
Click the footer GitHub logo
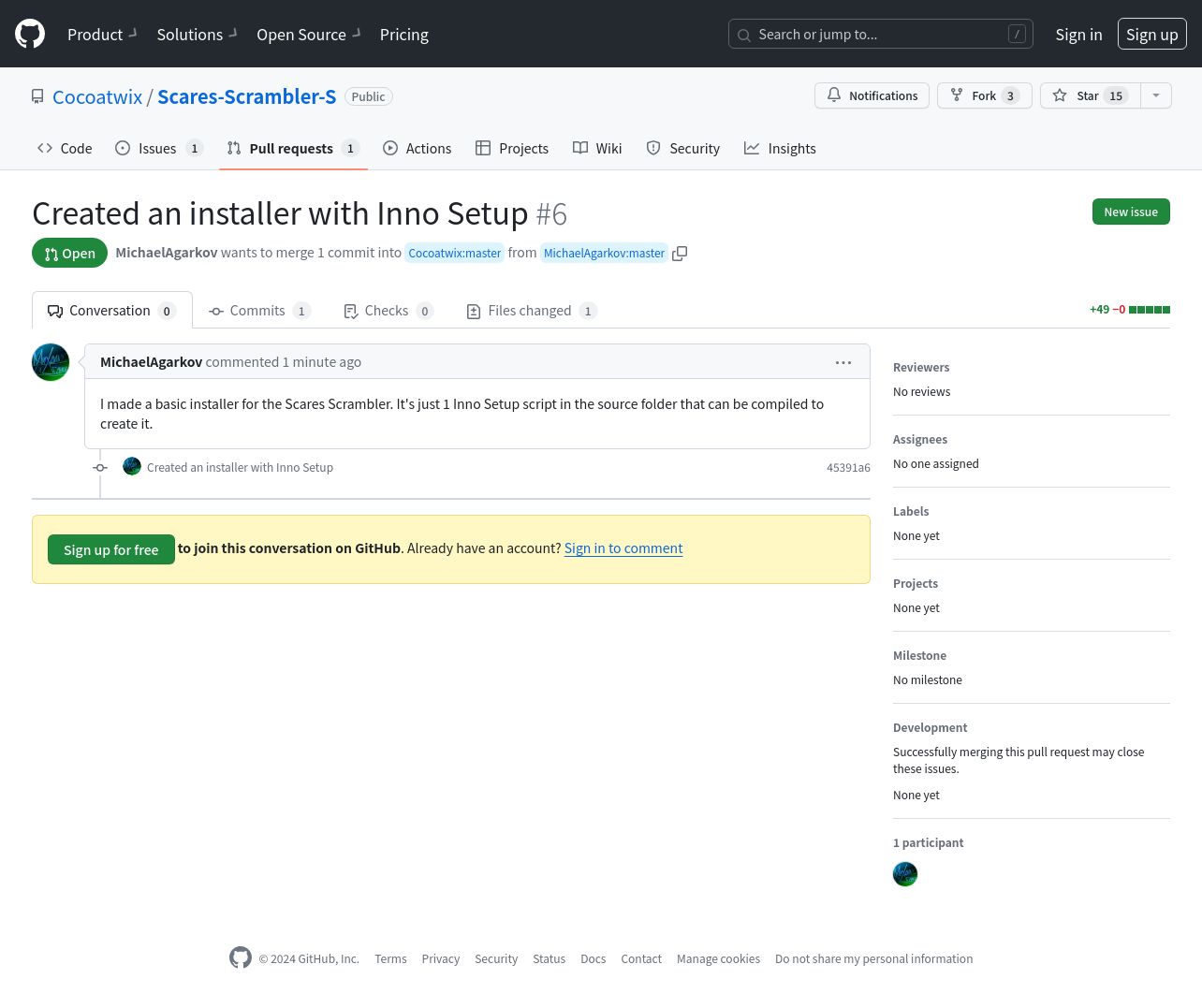point(241,957)
